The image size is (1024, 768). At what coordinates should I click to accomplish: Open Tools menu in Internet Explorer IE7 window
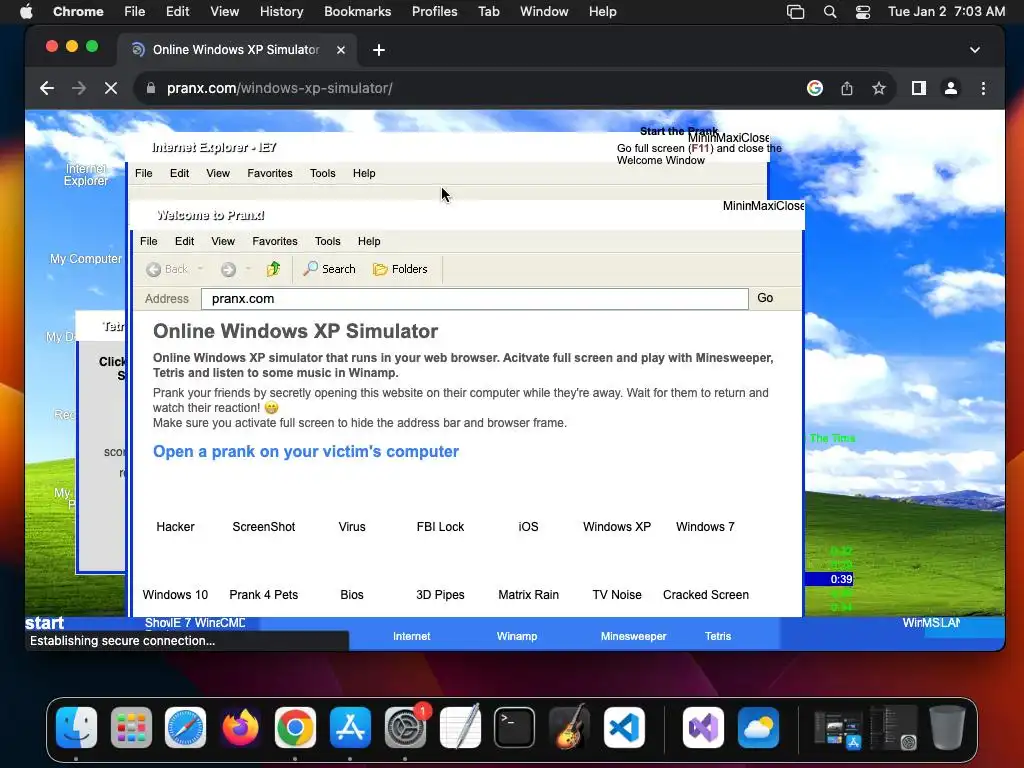pyautogui.click(x=323, y=174)
